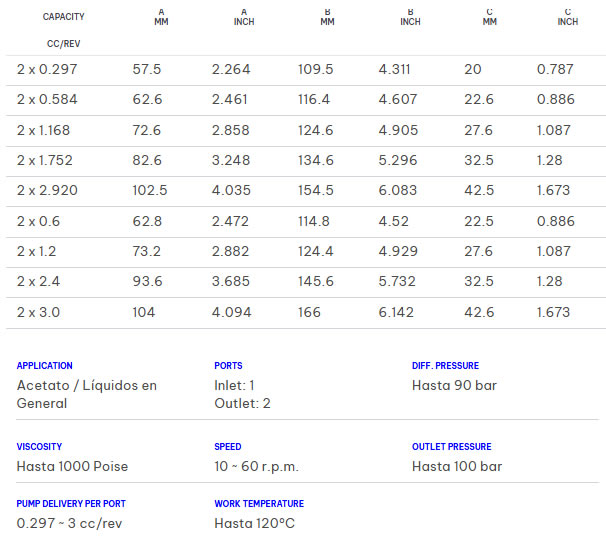The width and height of the screenshot is (606, 545).
Task: Select the 4.094 A inch value
Action: tap(231, 312)
